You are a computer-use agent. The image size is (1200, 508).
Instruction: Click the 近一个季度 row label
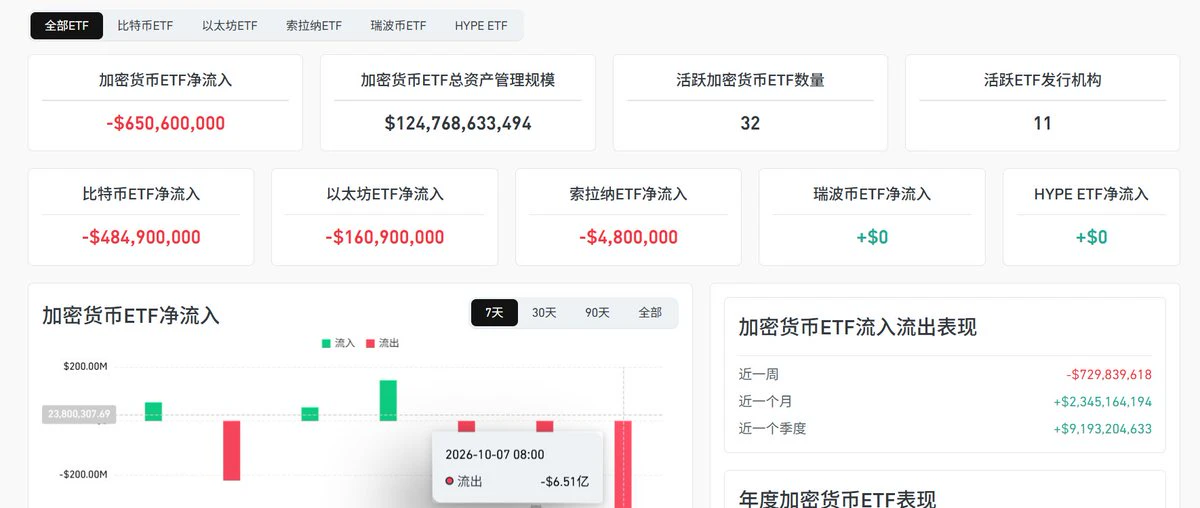(x=772, y=429)
